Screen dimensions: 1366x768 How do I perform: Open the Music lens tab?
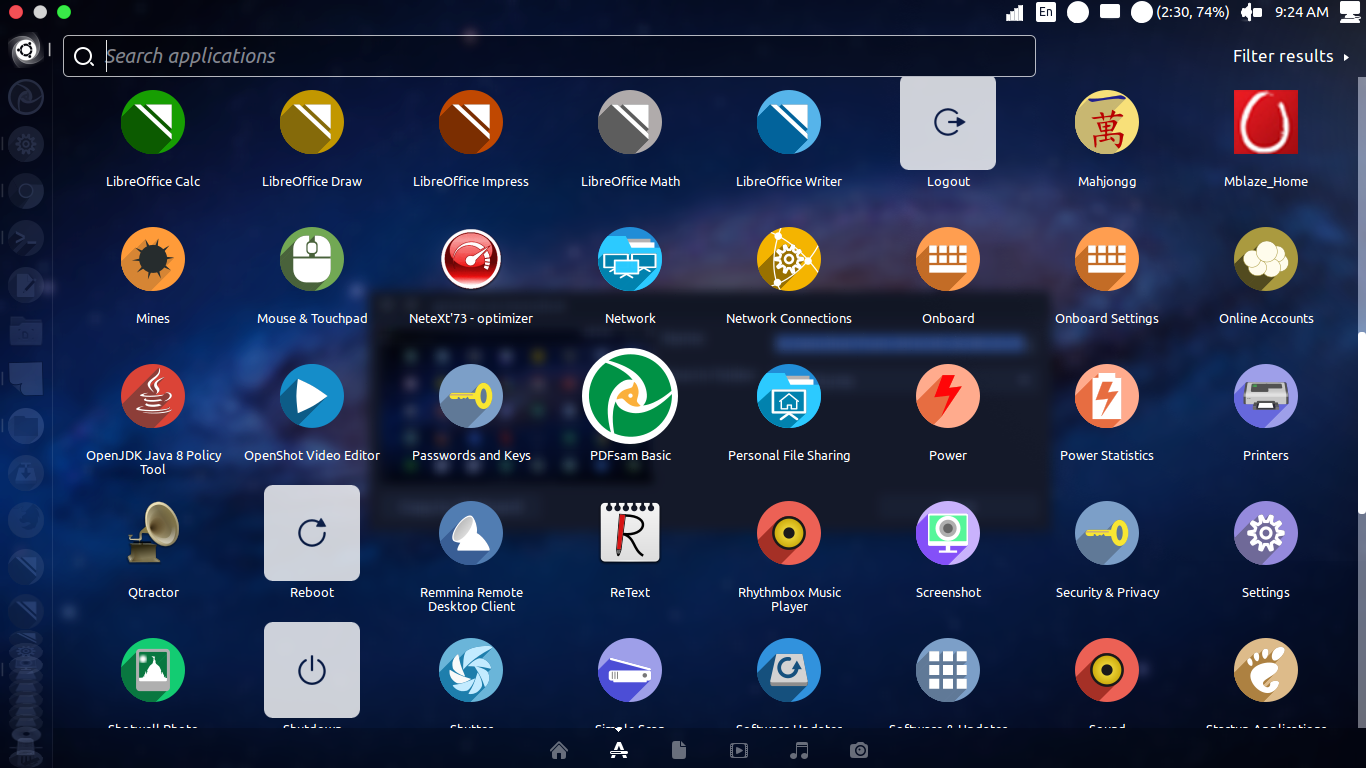coord(799,750)
